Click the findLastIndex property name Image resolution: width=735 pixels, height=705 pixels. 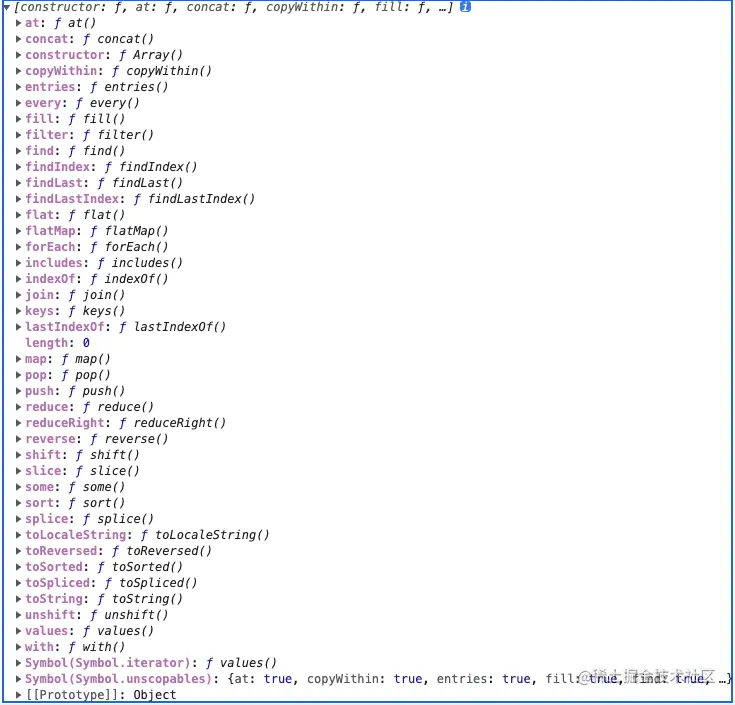(72, 199)
